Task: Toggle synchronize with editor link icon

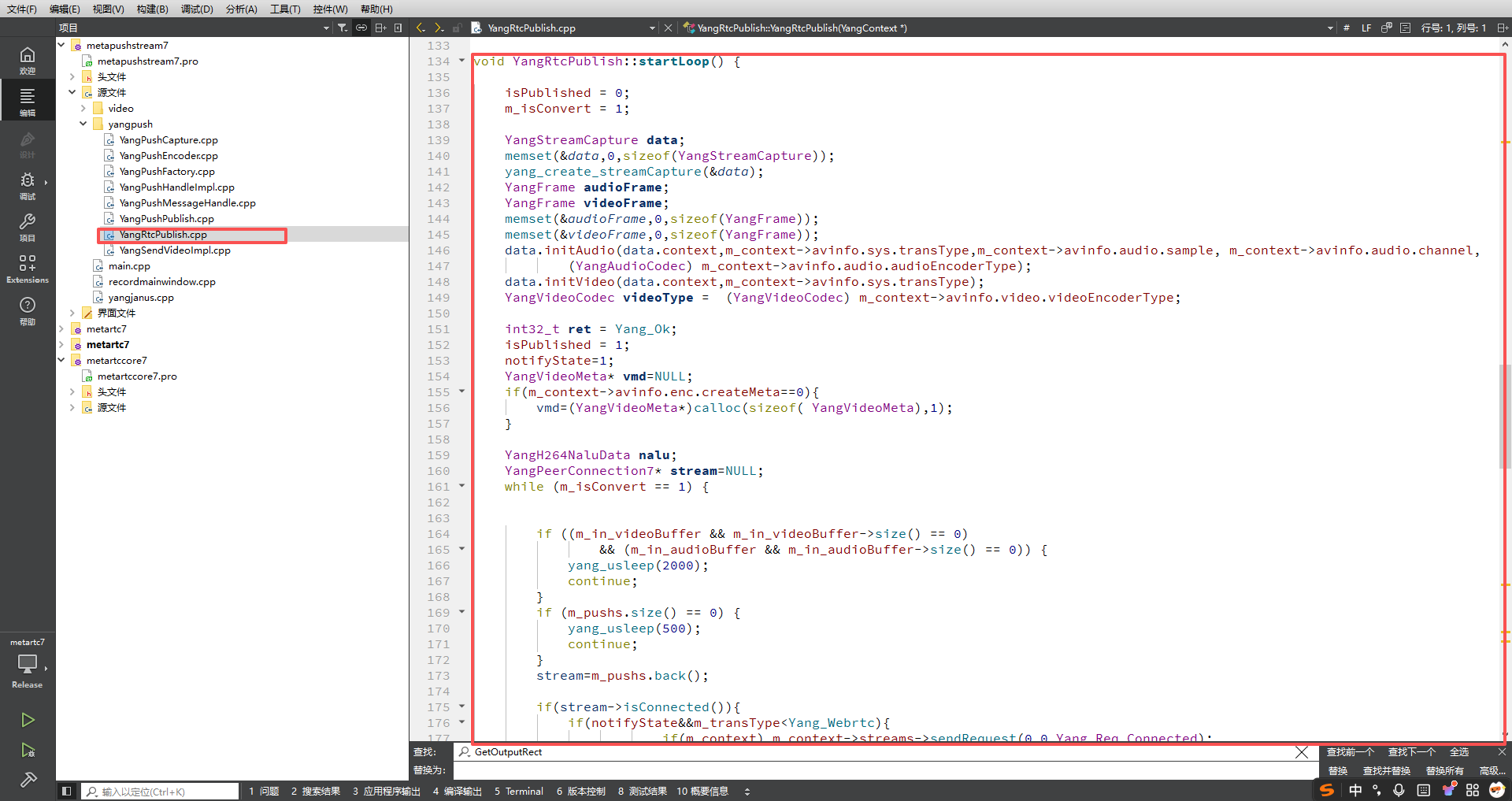Action: 361,28
